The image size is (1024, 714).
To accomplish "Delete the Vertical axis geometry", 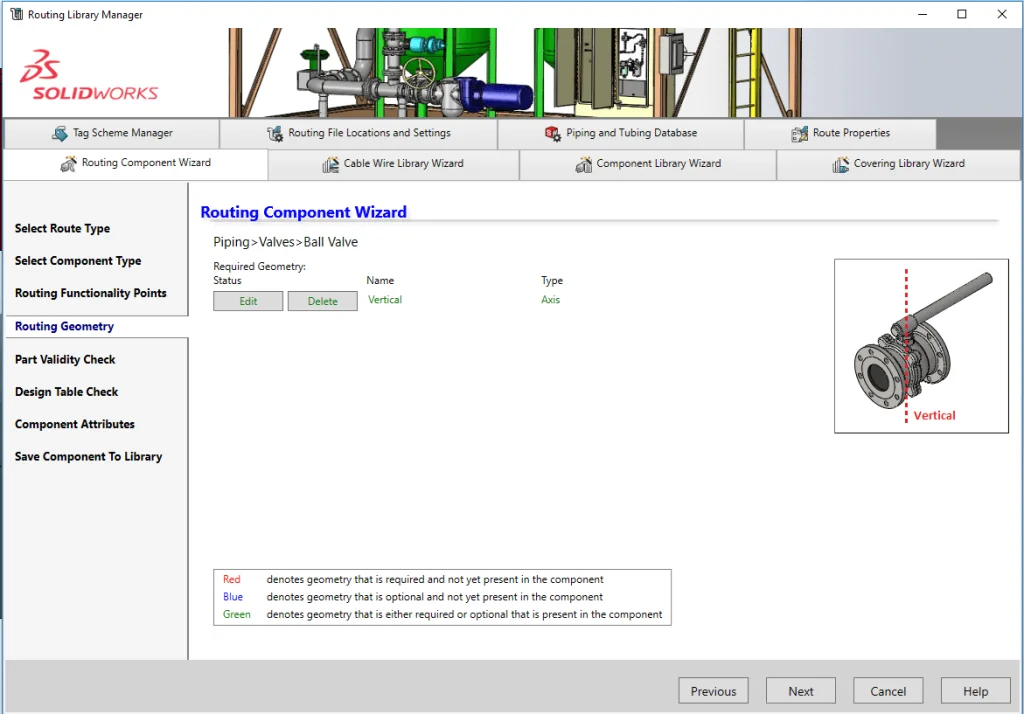I will [322, 301].
